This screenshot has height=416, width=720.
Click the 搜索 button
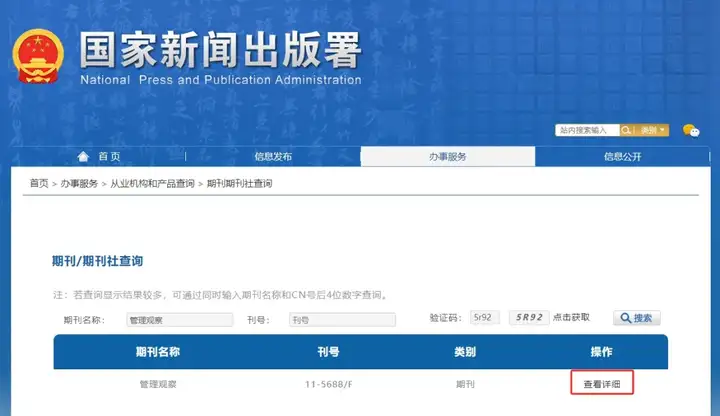click(x=636, y=318)
